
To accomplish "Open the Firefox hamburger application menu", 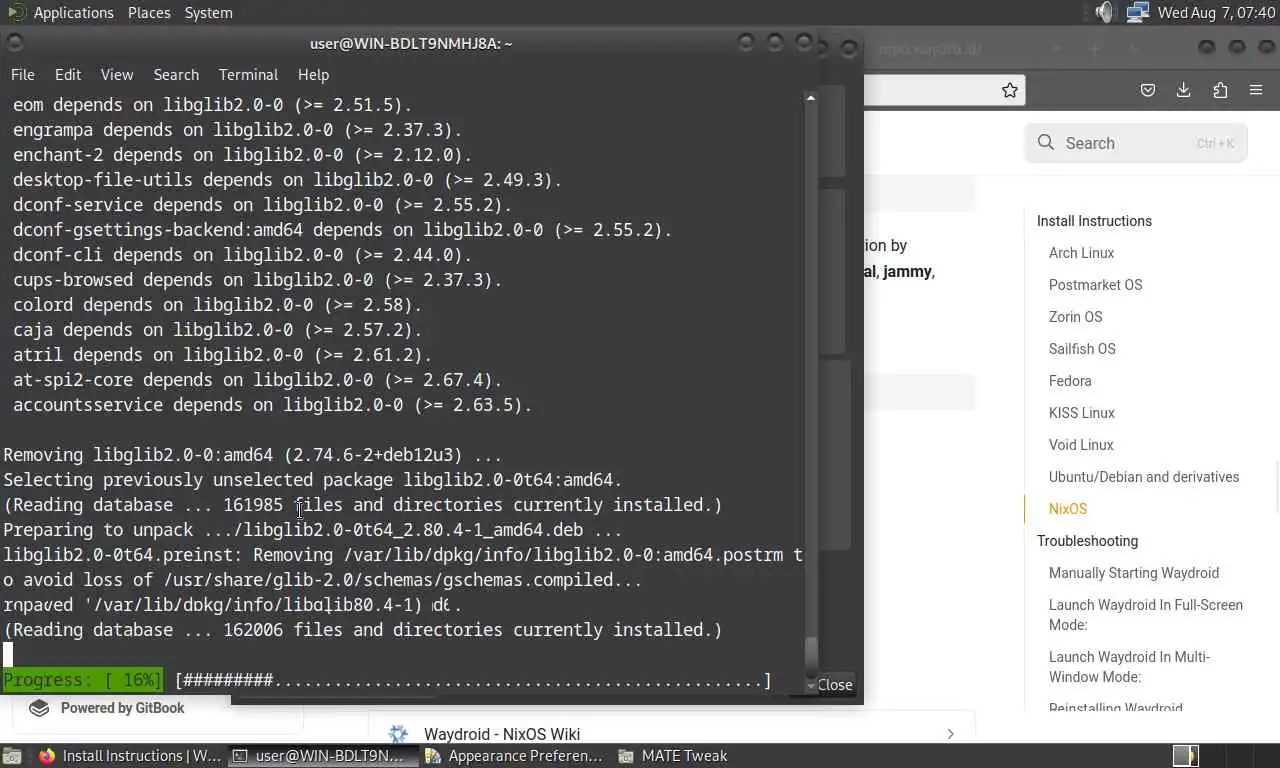I will [1256, 90].
